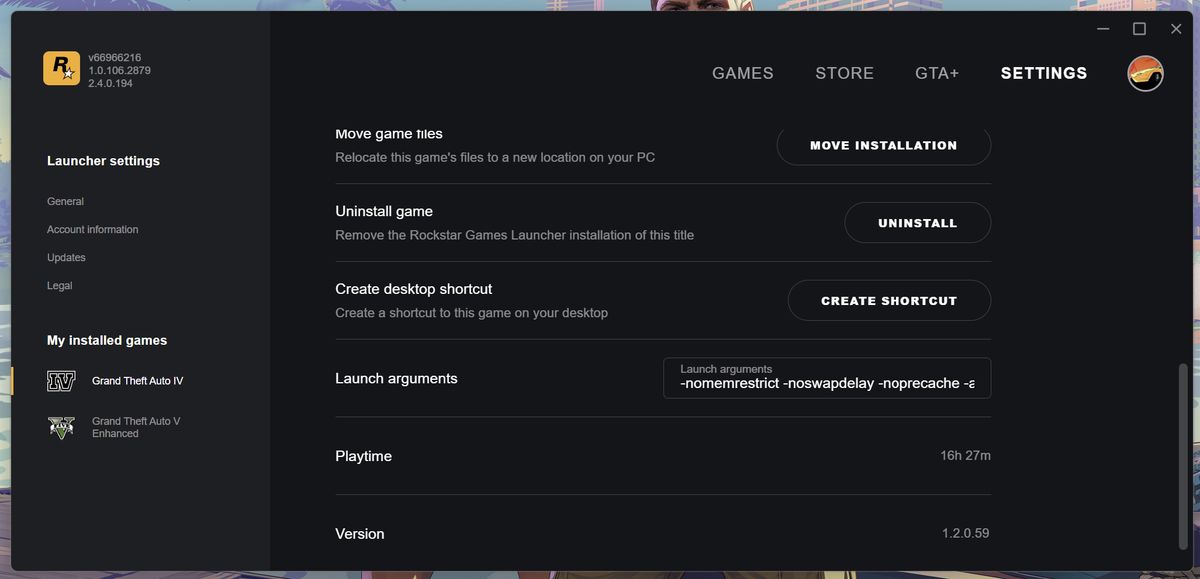Select Grand Theft Auto IV in installed games

coord(138,381)
